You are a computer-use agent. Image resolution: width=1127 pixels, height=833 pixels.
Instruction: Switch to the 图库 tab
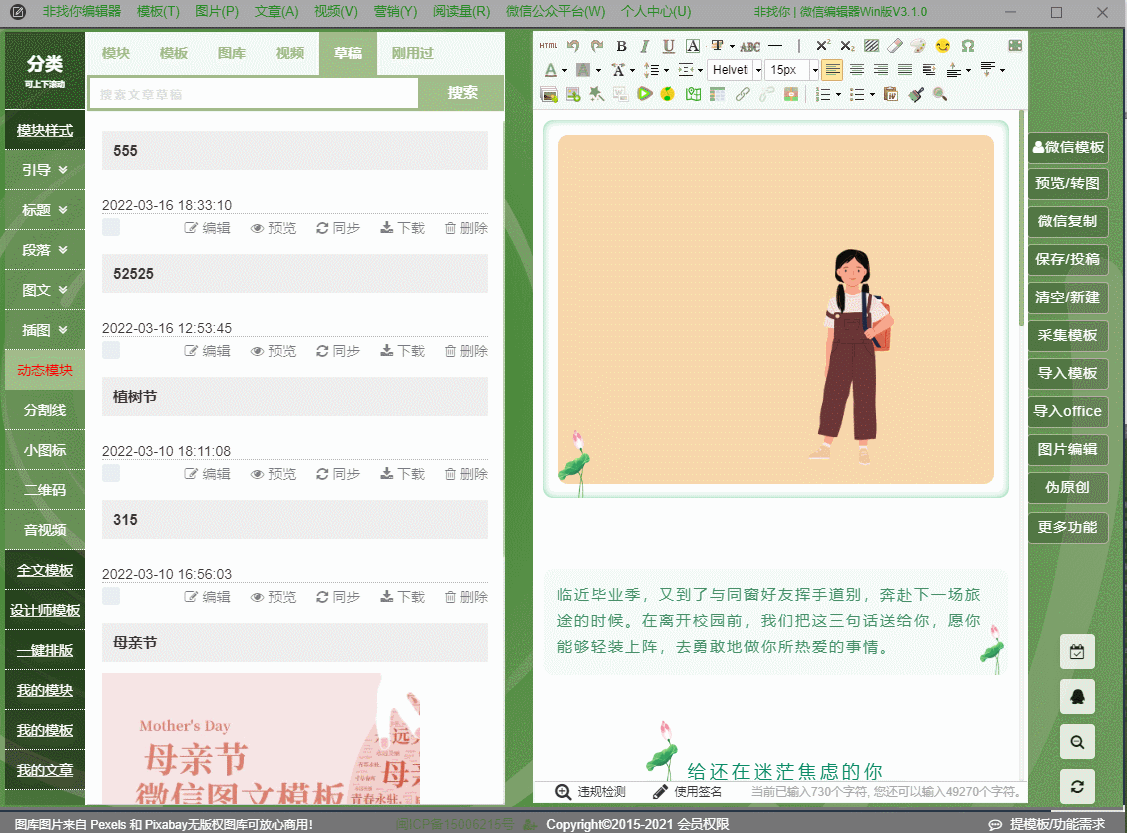tap(231, 53)
